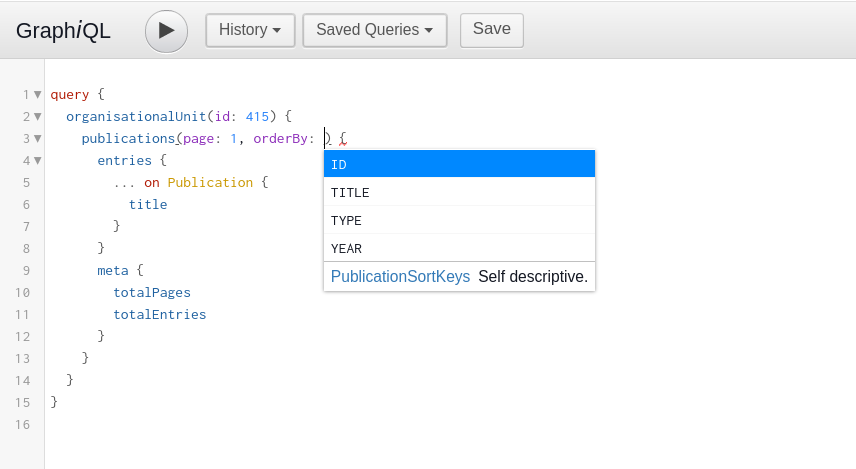Collapse publications block at line 3
Image resolution: width=856 pixels, height=469 pixels.
pos(38,139)
